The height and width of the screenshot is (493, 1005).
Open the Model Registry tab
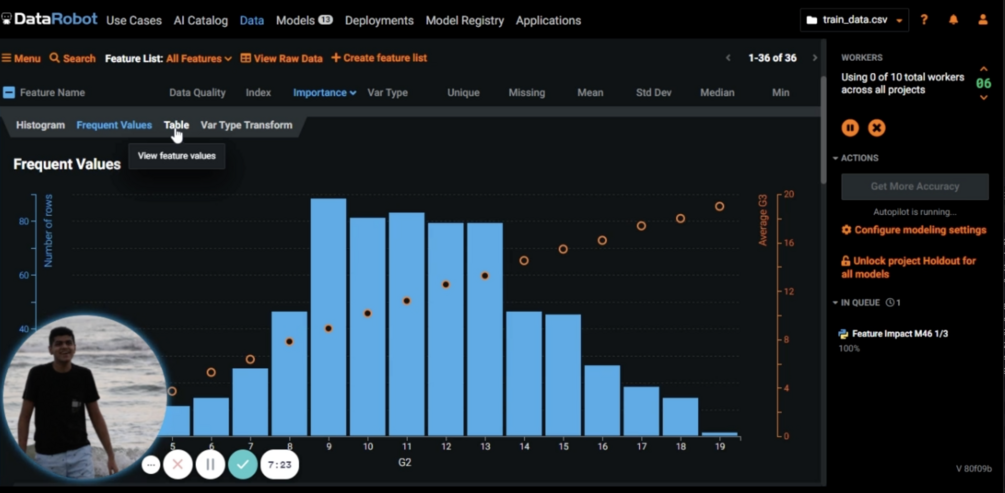click(x=465, y=21)
